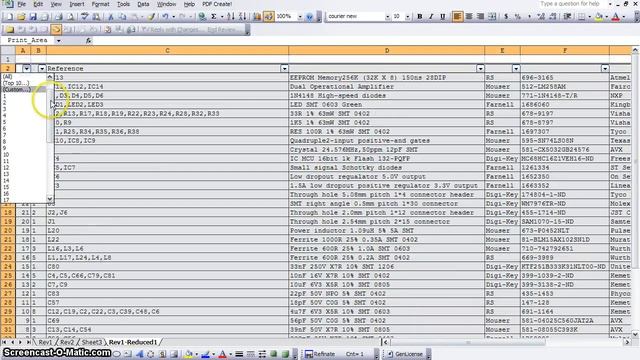Viewport: 640px width, 360px height.
Task: Toggle left alignment
Action: click(x=457, y=17)
